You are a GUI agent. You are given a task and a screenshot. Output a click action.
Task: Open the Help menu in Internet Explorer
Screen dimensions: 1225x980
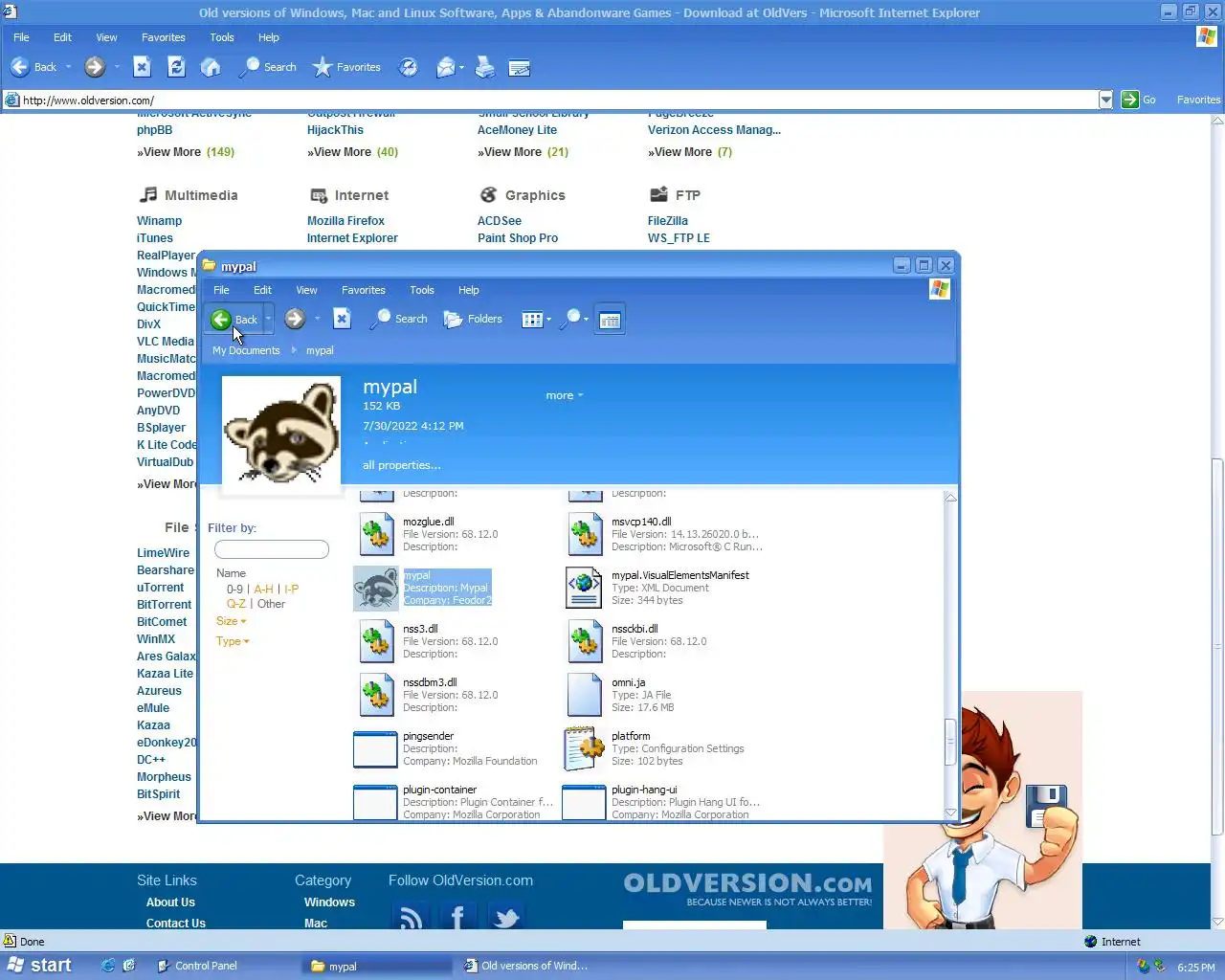pyautogui.click(x=269, y=37)
